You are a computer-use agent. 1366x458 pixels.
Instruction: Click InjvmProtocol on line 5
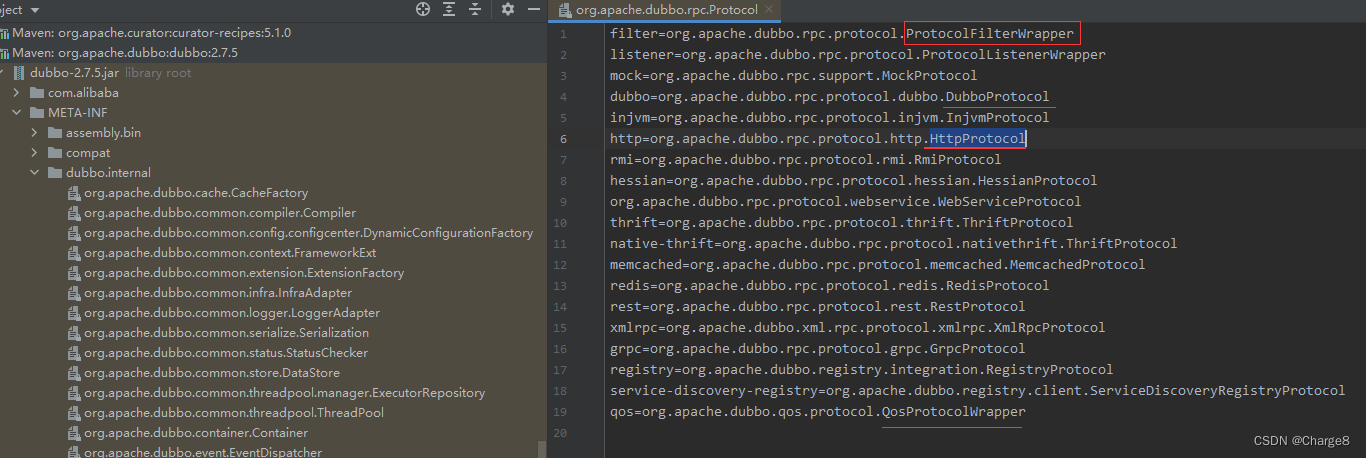(998, 117)
